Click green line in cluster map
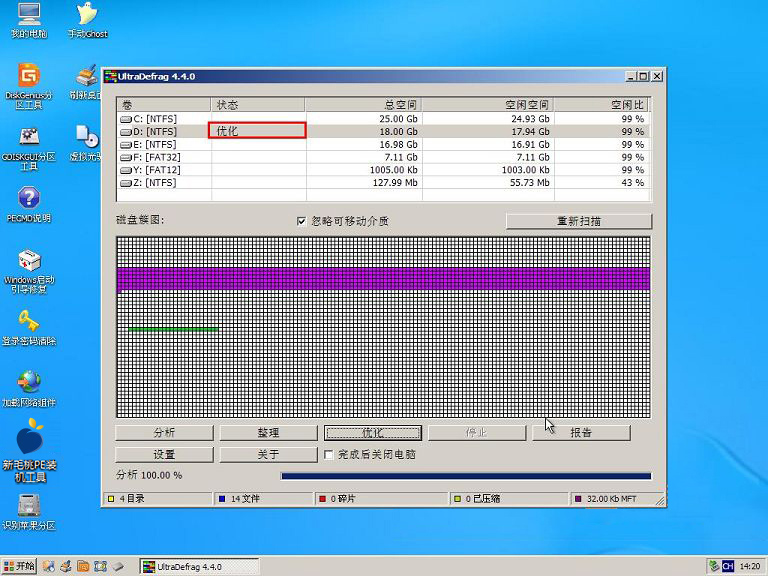Image resolution: width=768 pixels, height=576 pixels. 173,330
